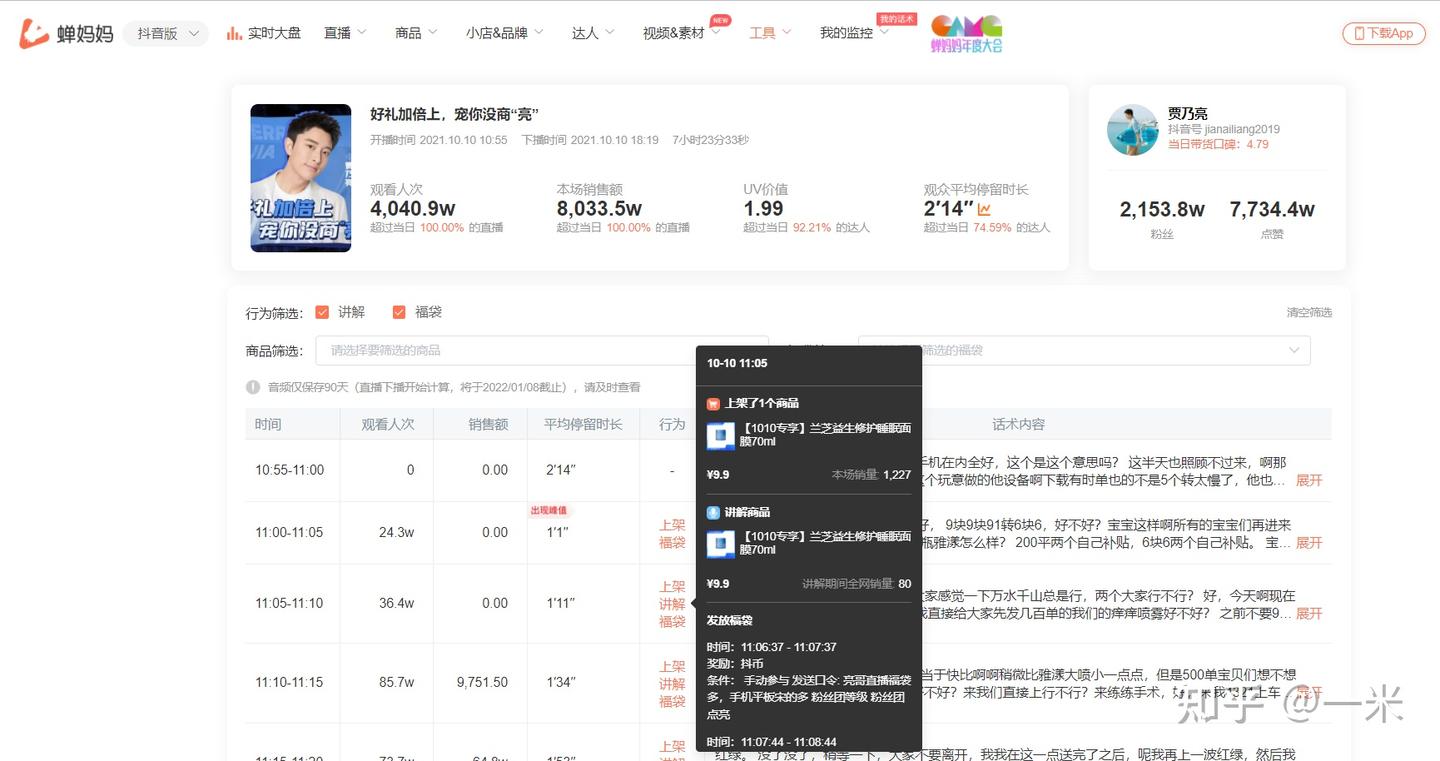1440x761 pixels.
Task: Open product thumbnail under 讲解商品
Action: pos(721,544)
